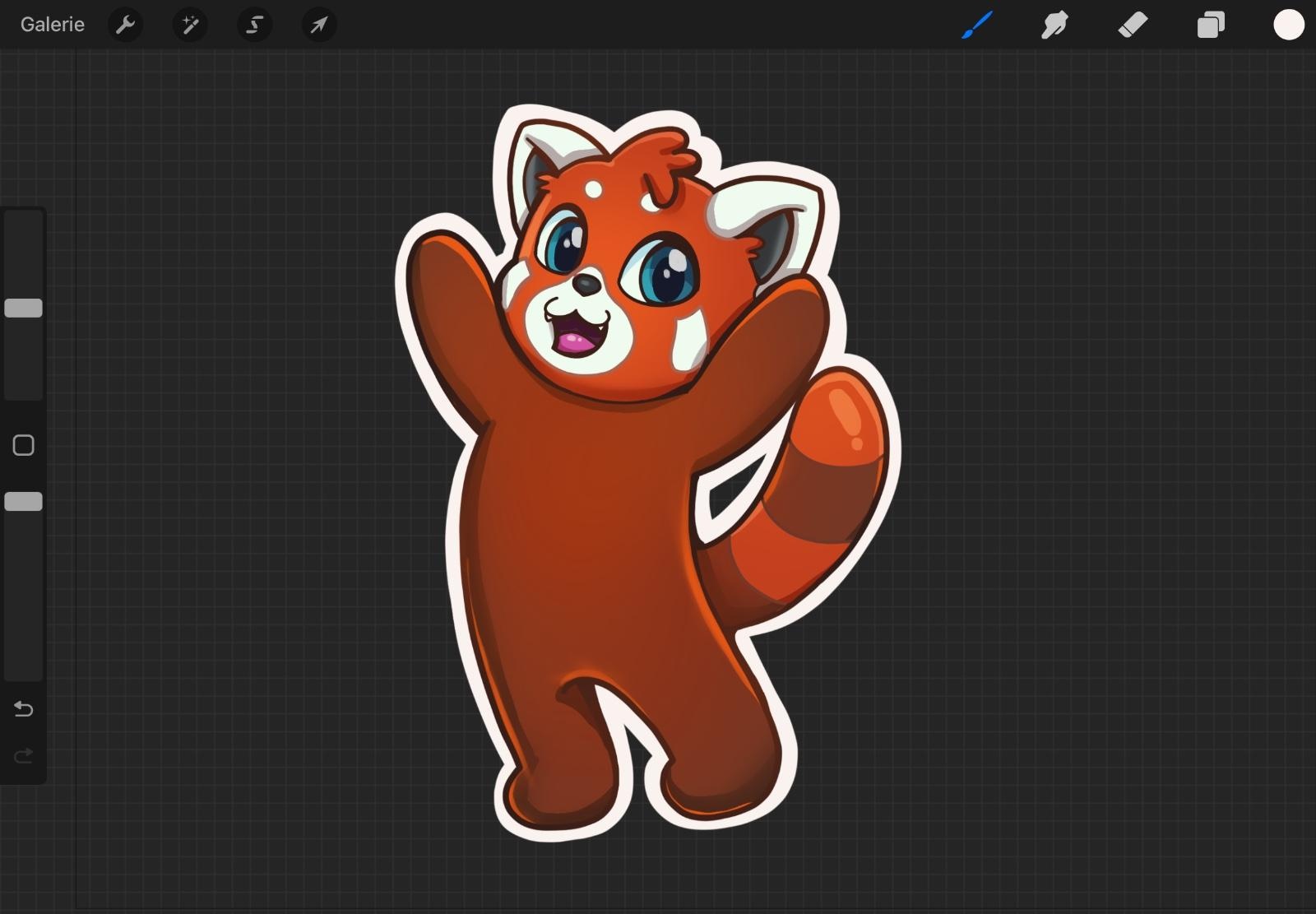Open the Adjustments magic wand menu
The image size is (1316, 914).
tap(190, 25)
